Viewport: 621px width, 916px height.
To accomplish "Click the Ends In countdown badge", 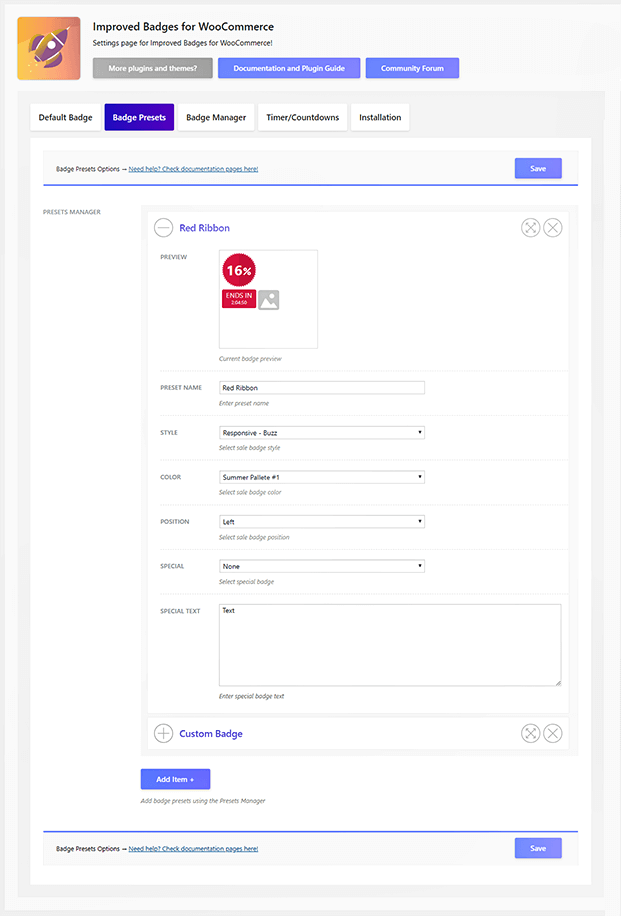I will pos(239,299).
